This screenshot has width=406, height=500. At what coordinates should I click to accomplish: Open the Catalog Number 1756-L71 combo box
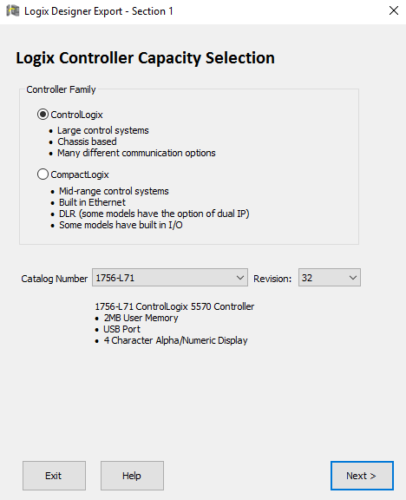pos(170,278)
